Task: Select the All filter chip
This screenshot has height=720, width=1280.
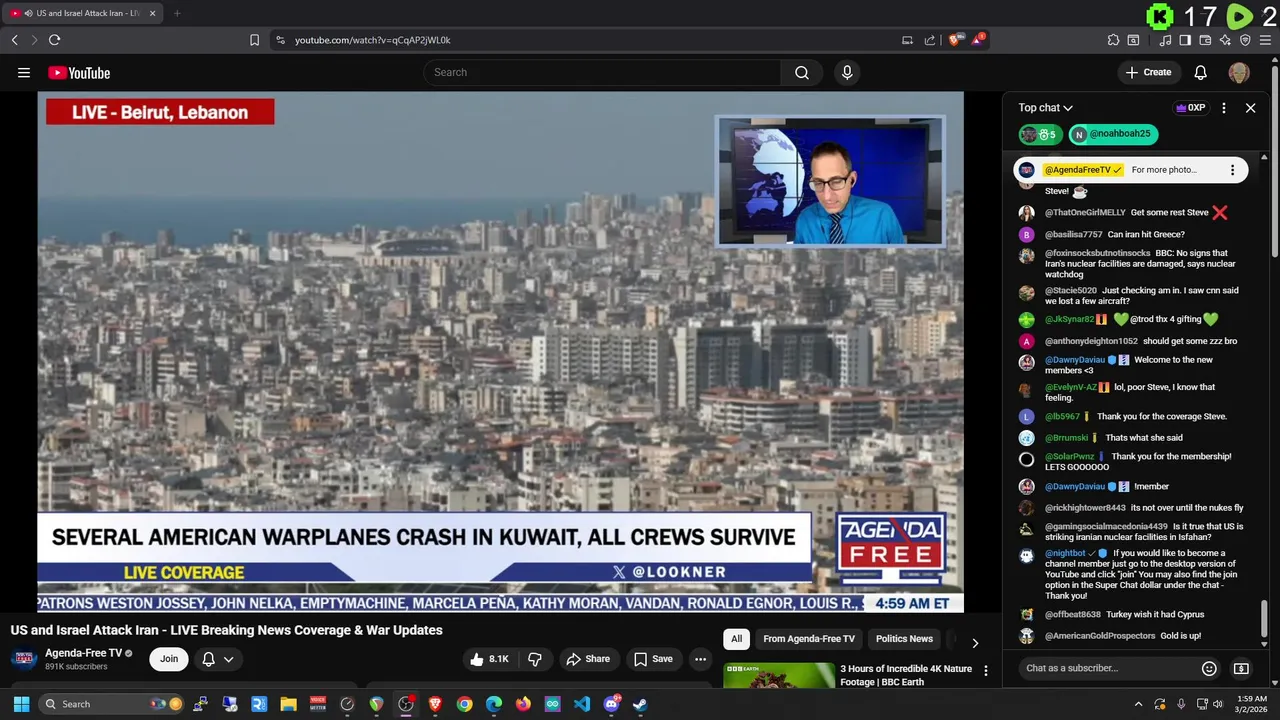Action: coord(737,639)
